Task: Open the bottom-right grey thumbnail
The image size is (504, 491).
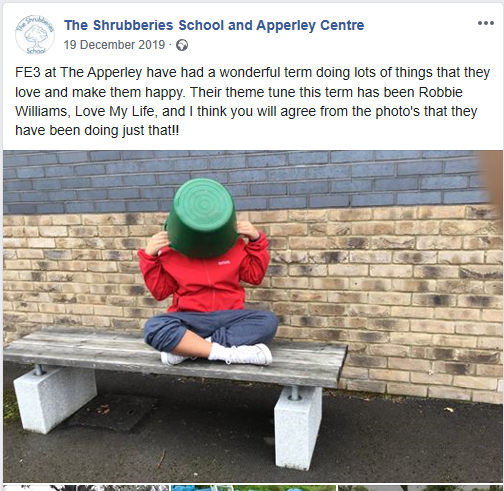Action: (420, 488)
